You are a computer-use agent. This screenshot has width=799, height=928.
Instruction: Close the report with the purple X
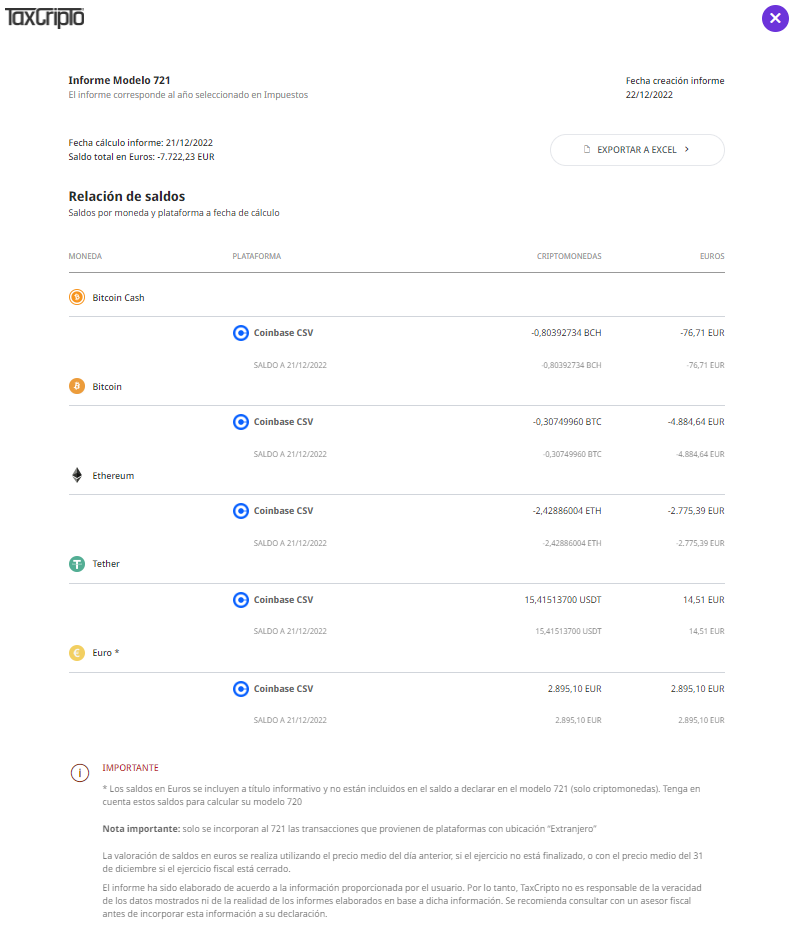pos(775,18)
